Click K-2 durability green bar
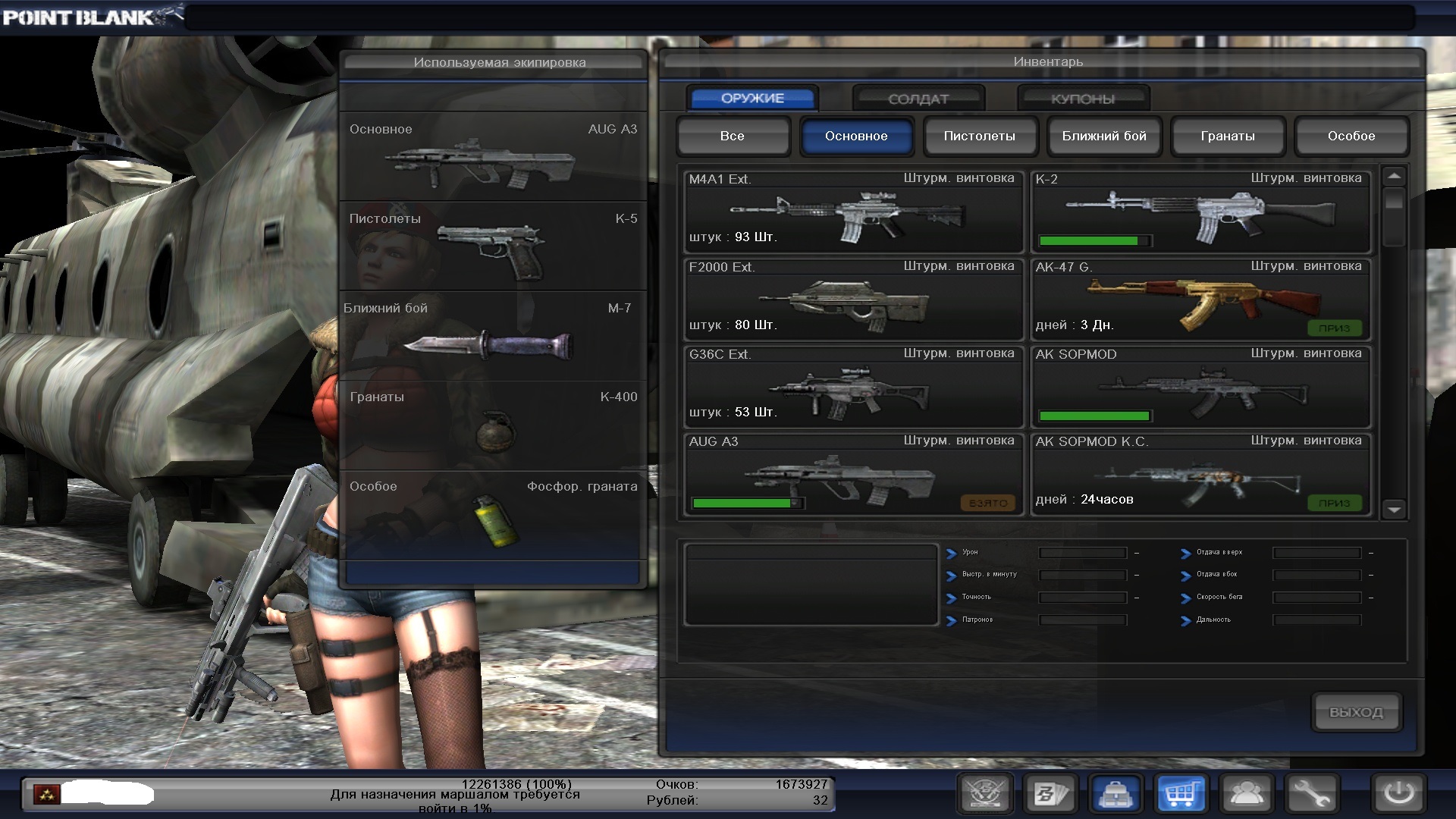The image size is (1456, 819). pos(1094,240)
